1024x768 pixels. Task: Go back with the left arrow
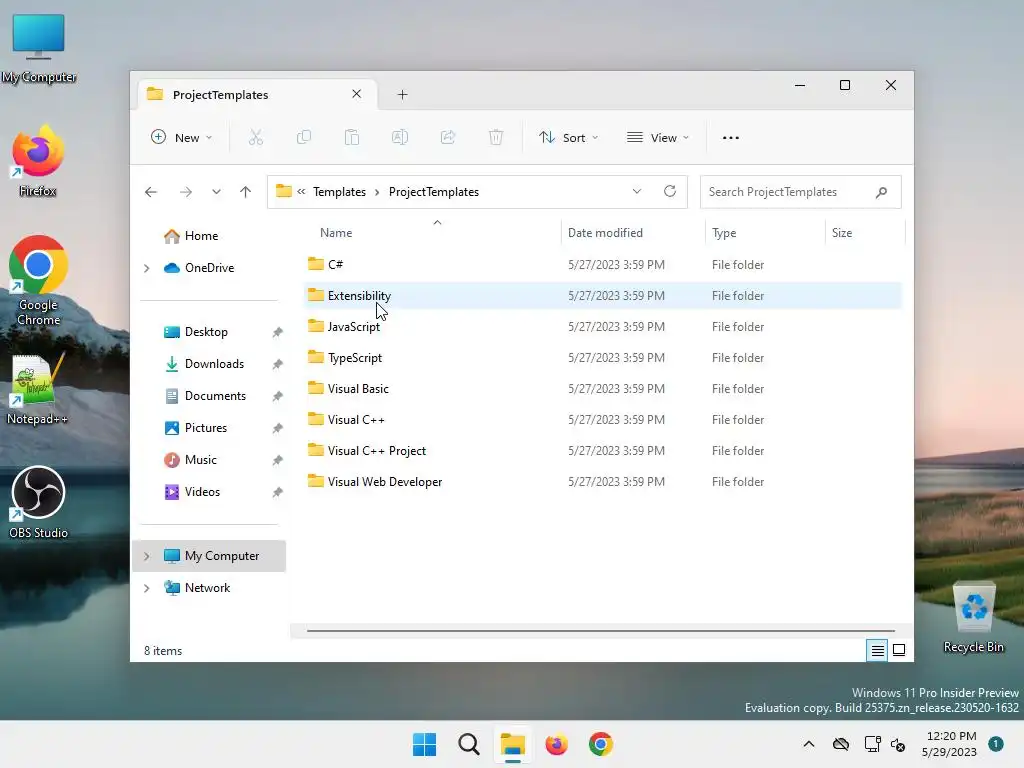[x=151, y=192]
